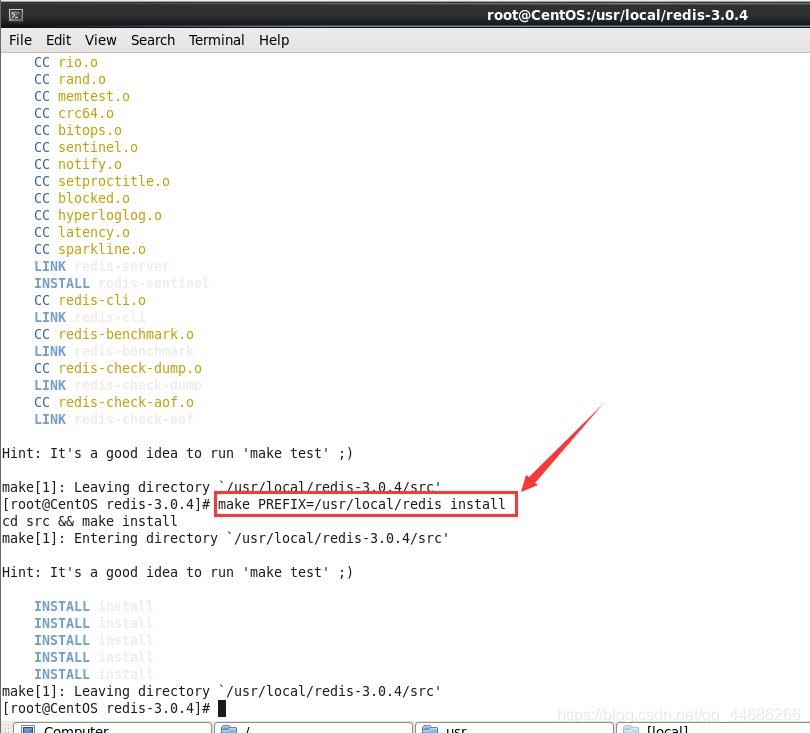Select the 'crc64.o' compile line
This screenshot has width=810, height=733.
tap(74, 114)
